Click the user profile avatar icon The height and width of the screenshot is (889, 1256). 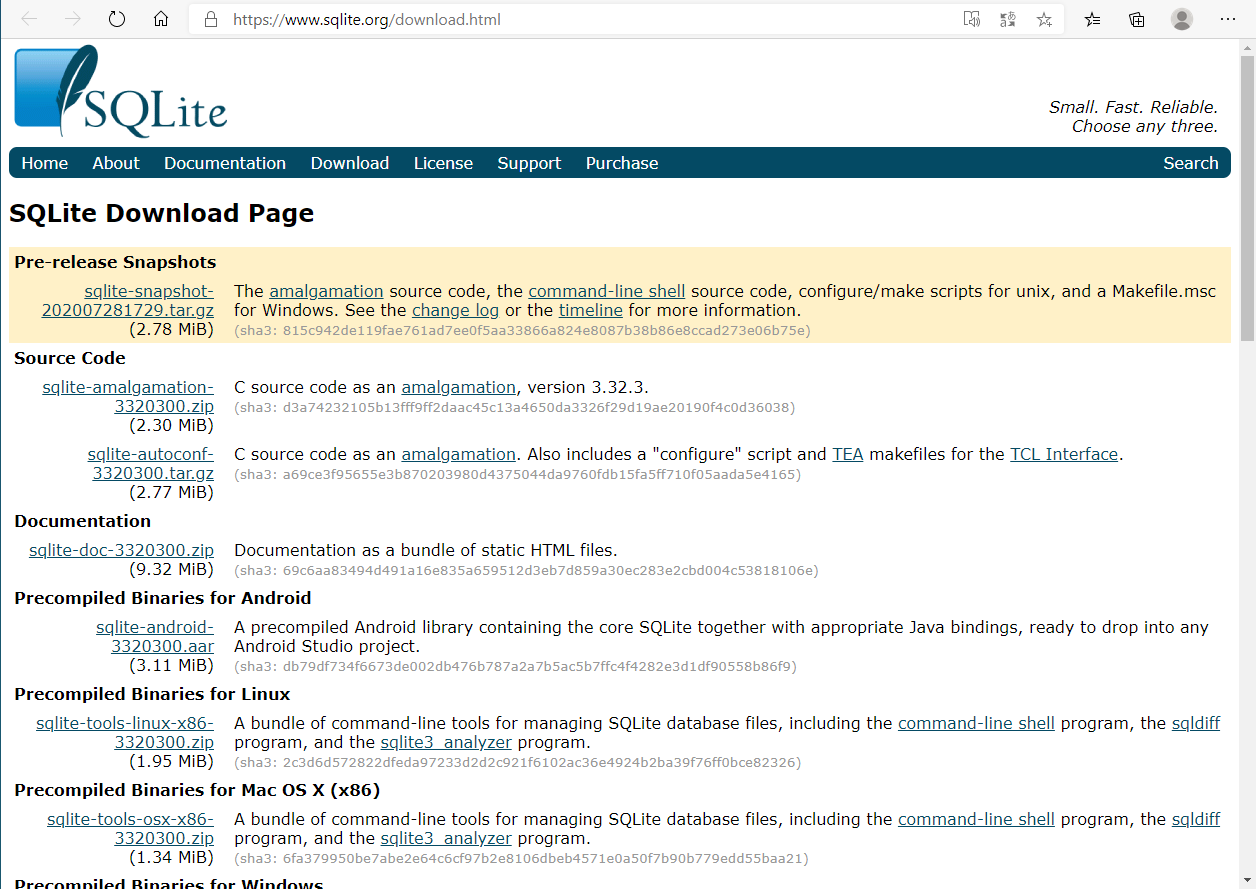pos(1182,19)
